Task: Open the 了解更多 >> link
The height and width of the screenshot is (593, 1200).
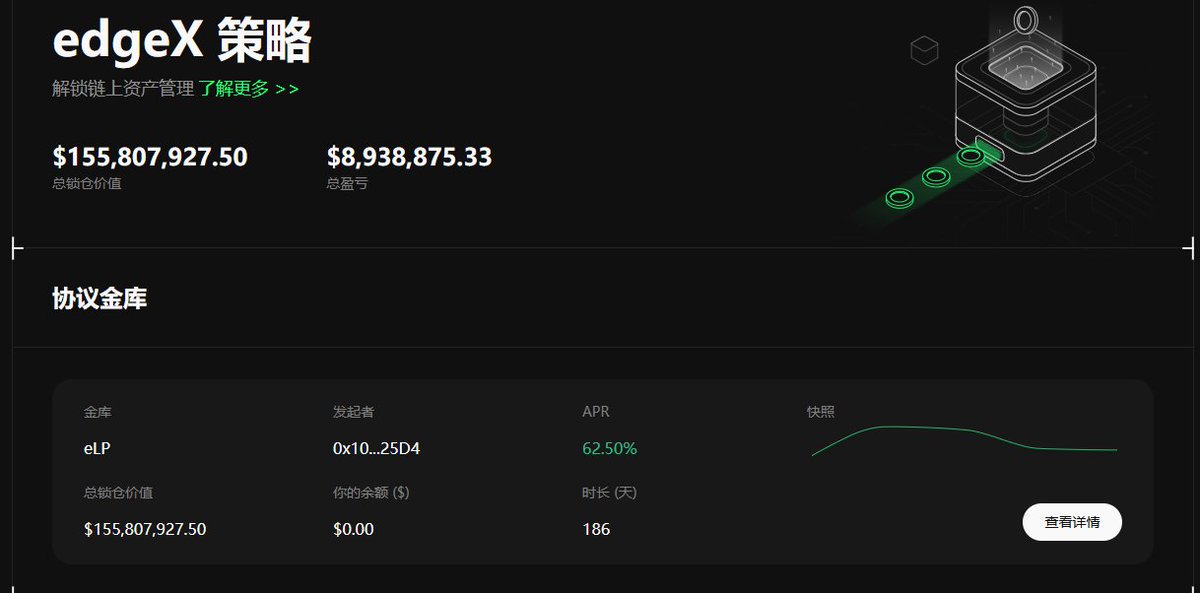Action: [x=249, y=89]
